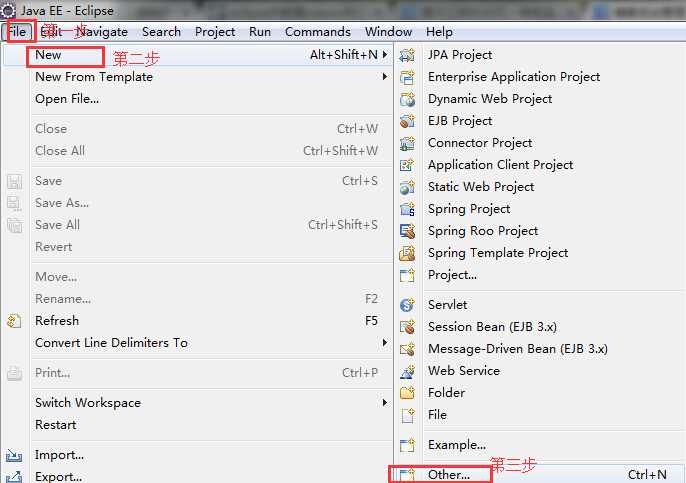Click the Project... wizard icon
Viewport: 686px width, 483px height.
(x=407, y=275)
